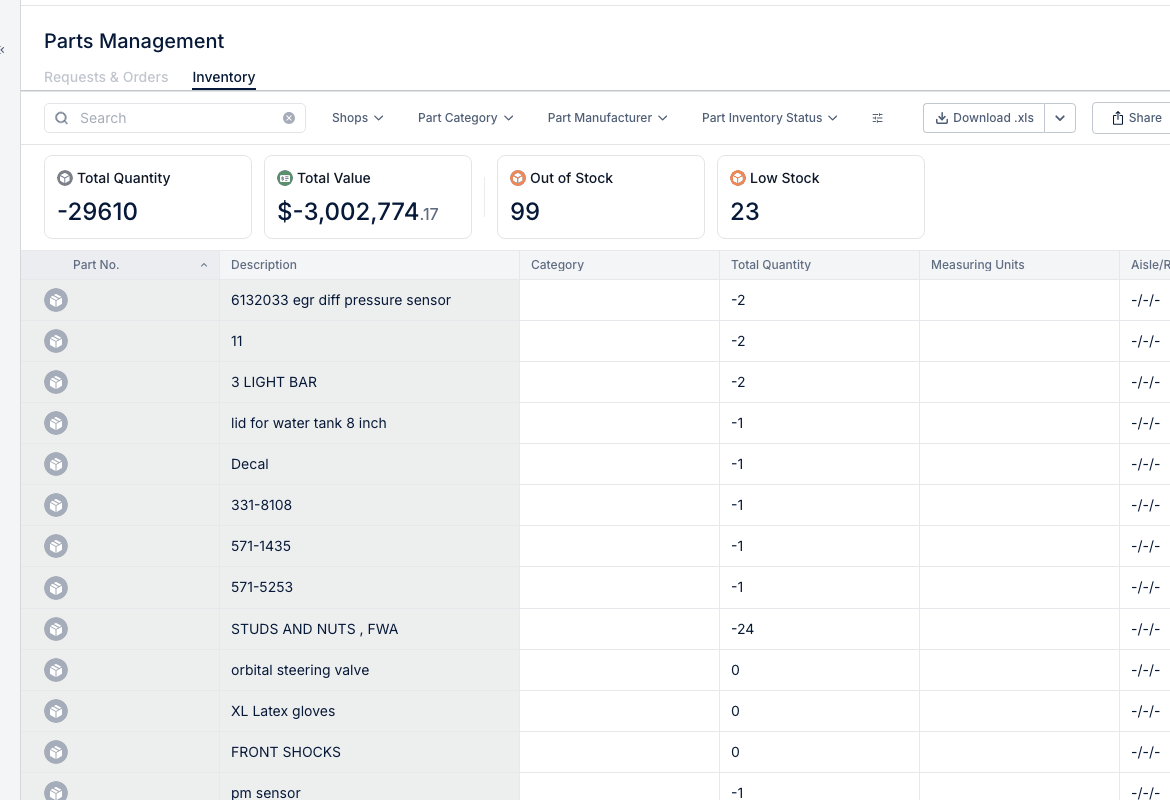Click the search magnifier icon
The image size is (1170, 800).
tap(62, 117)
